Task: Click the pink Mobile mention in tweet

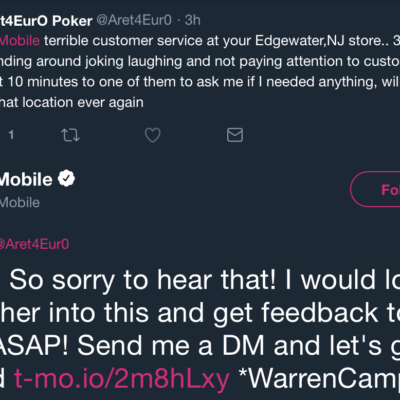Action: pos(20,41)
